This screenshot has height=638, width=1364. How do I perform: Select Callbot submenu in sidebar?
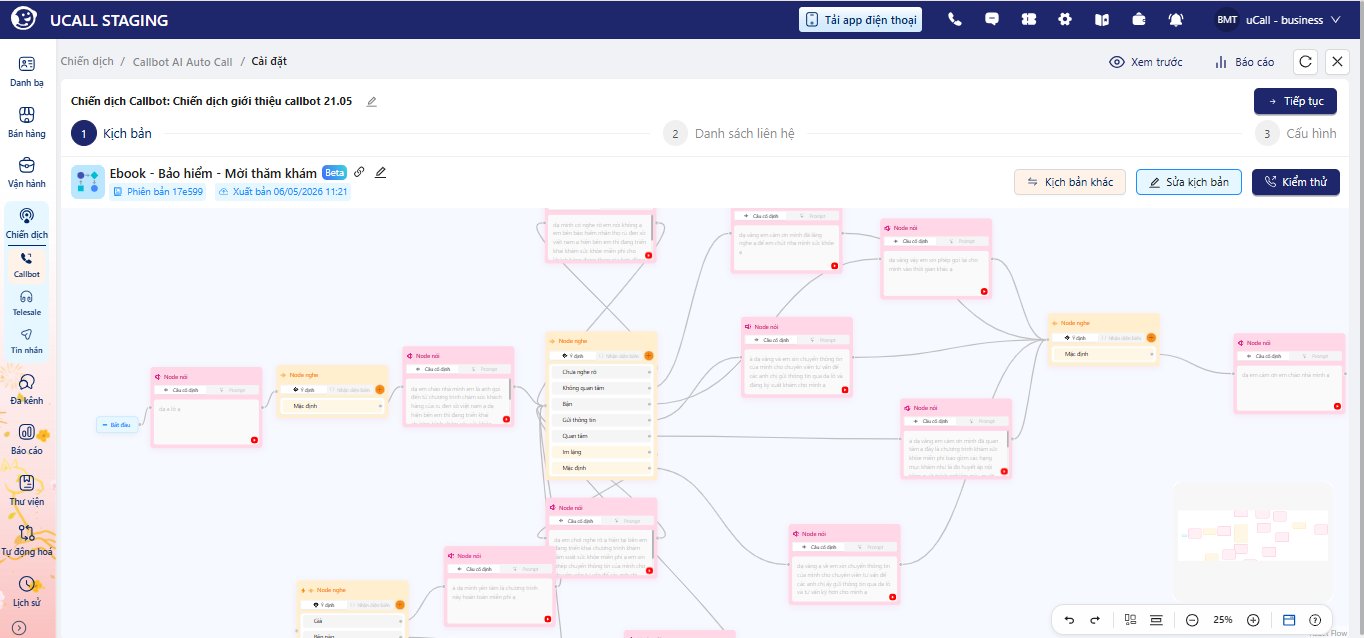click(27, 265)
